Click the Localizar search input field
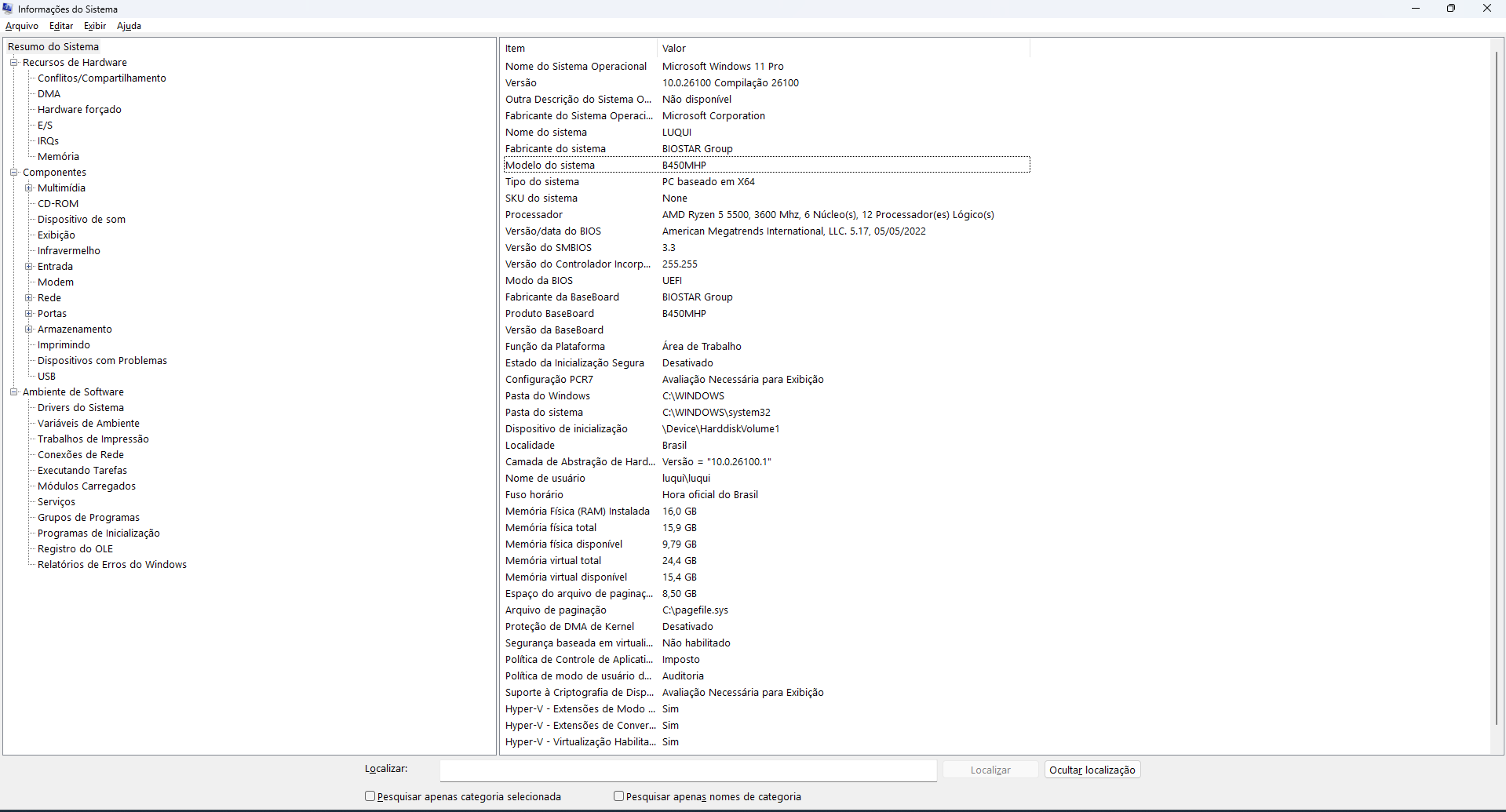This screenshot has height=812, width=1506. [688, 770]
